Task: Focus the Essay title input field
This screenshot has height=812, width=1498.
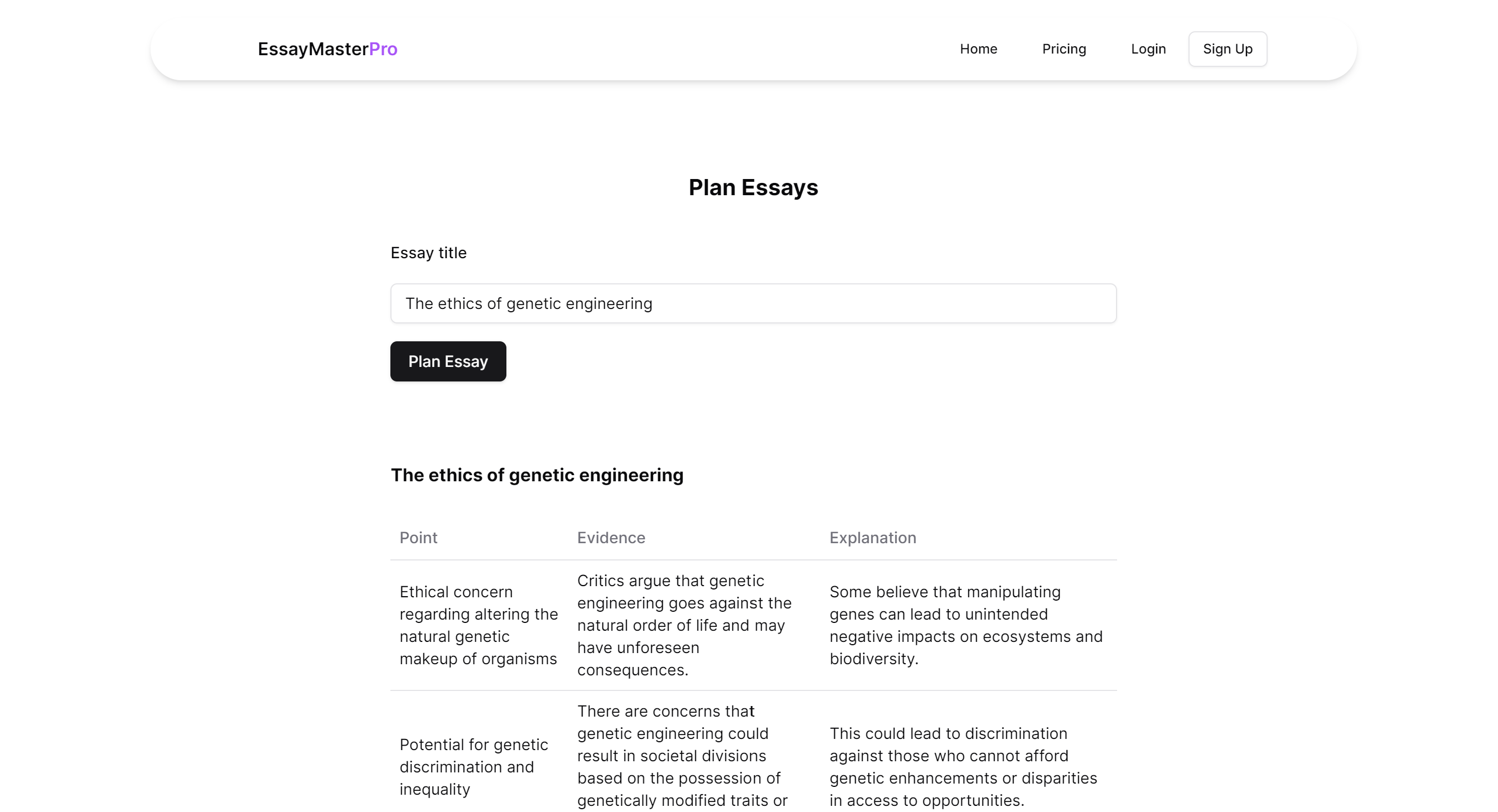Action: click(753, 303)
